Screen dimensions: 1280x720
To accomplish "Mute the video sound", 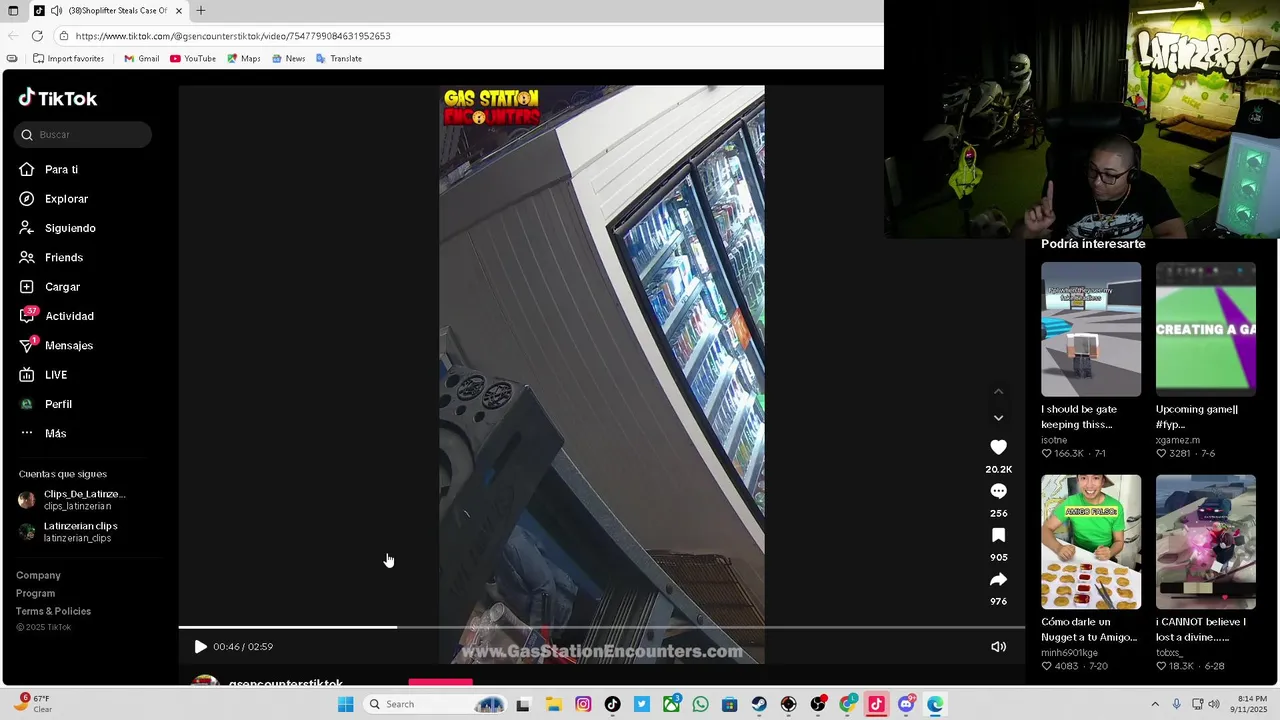I will [x=998, y=647].
